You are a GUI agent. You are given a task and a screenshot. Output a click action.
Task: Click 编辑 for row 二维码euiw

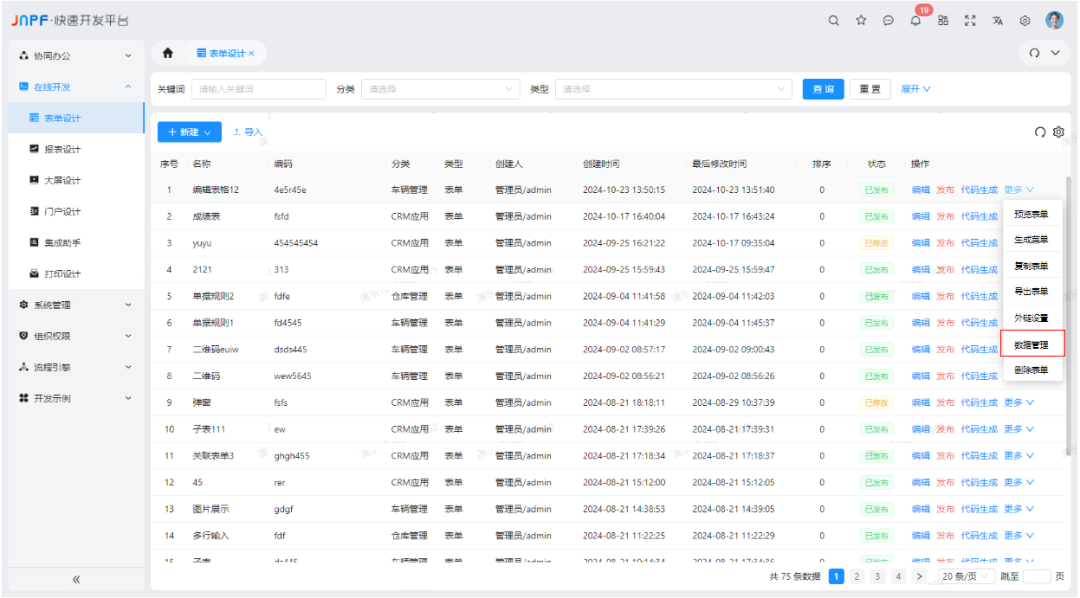920,349
